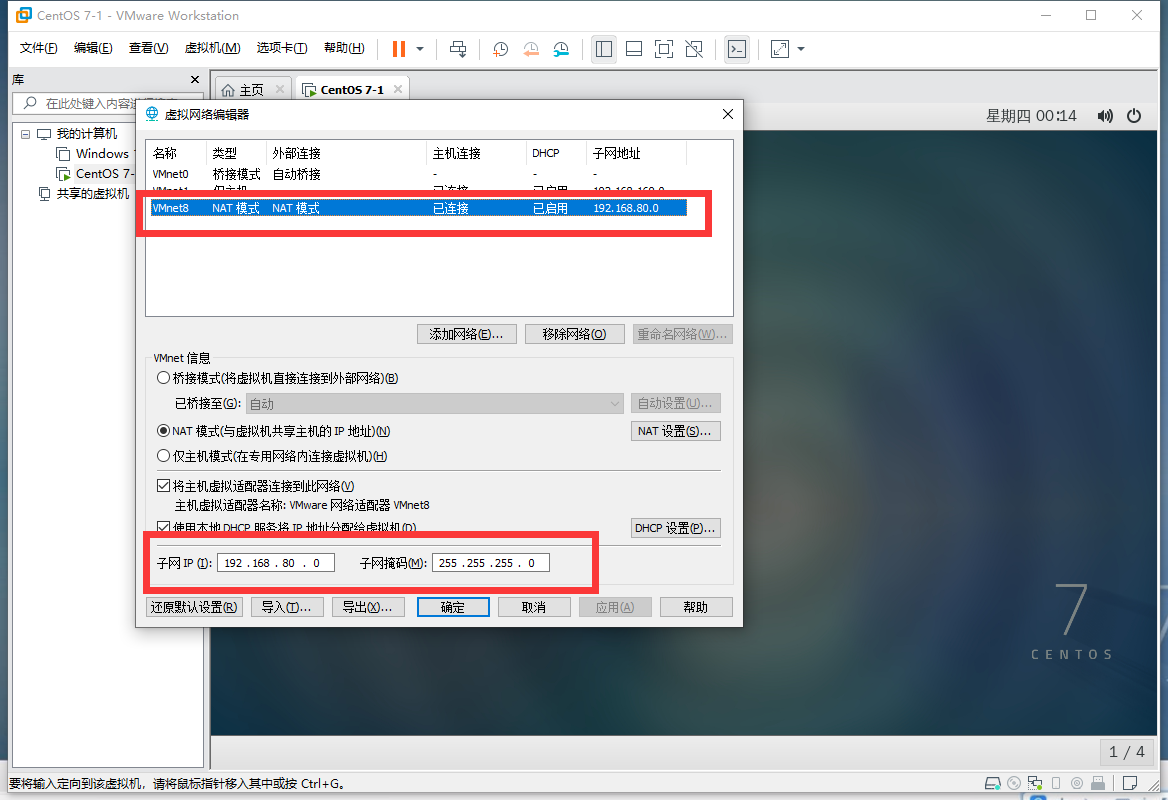Open NAT 设置(S) dialog
Image resolution: width=1168 pixels, height=800 pixels.
[x=676, y=431]
